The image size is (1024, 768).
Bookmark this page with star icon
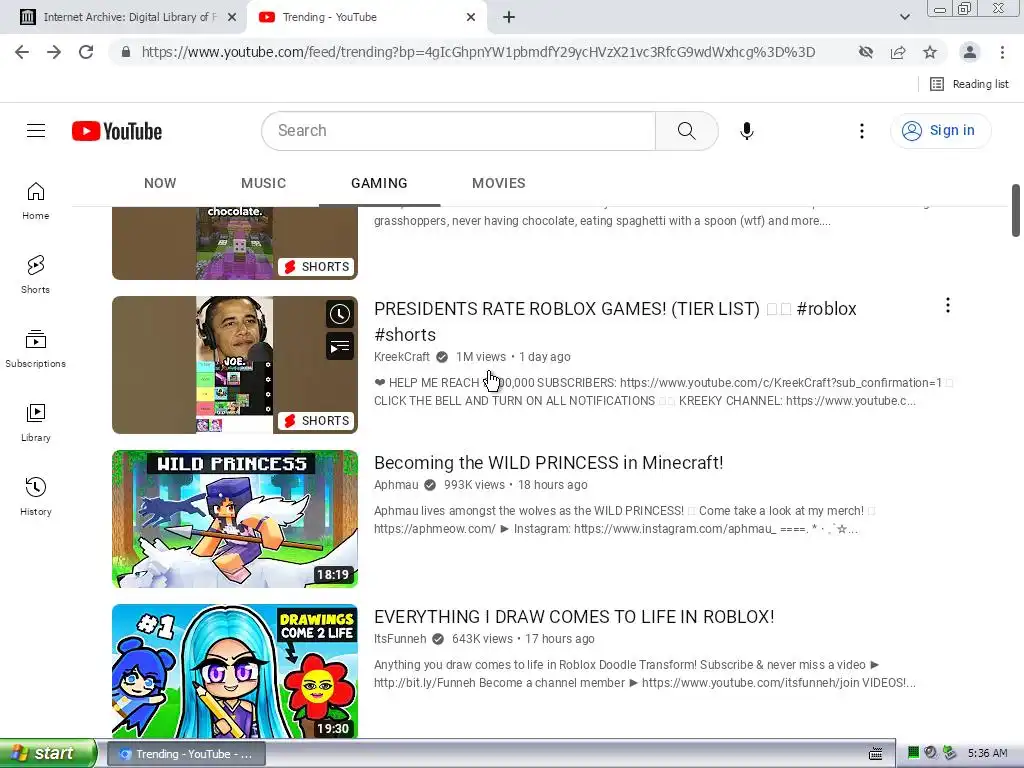tap(930, 52)
